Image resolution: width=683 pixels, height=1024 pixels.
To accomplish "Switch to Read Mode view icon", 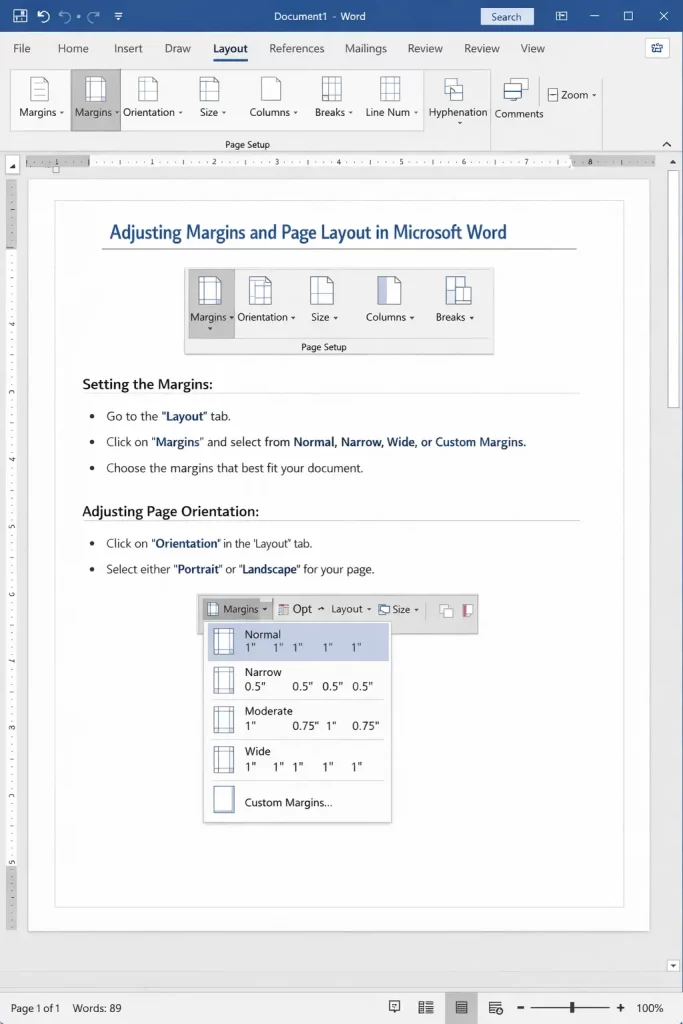I will pyautogui.click(x=426, y=1008).
